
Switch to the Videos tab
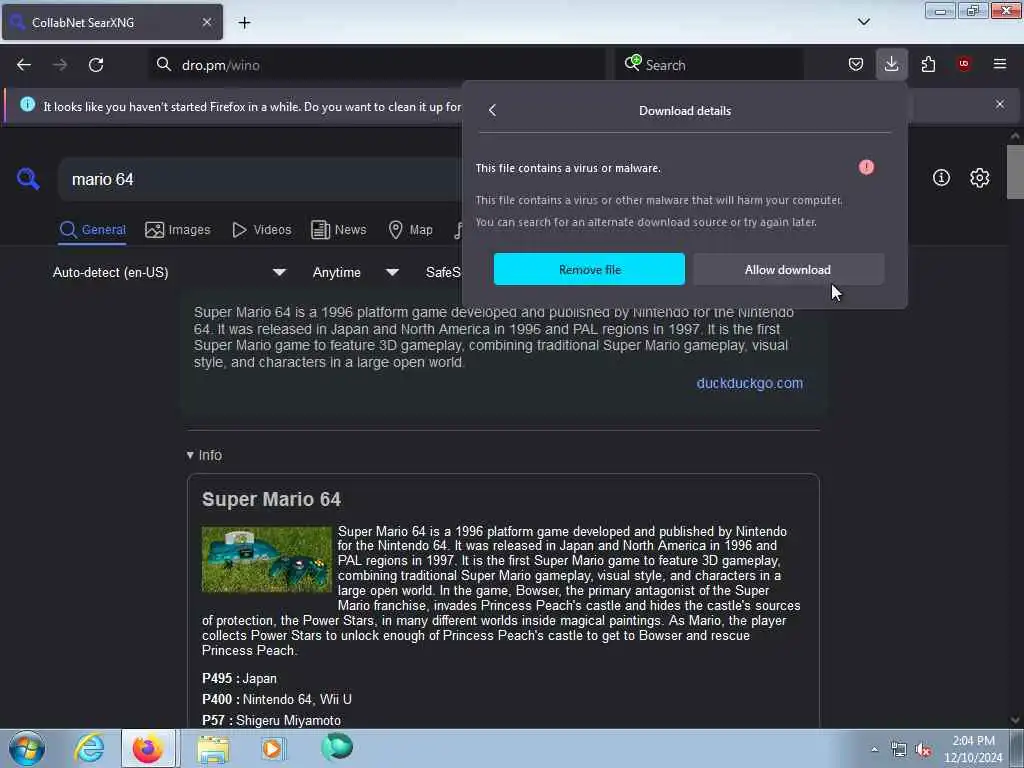(262, 230)
